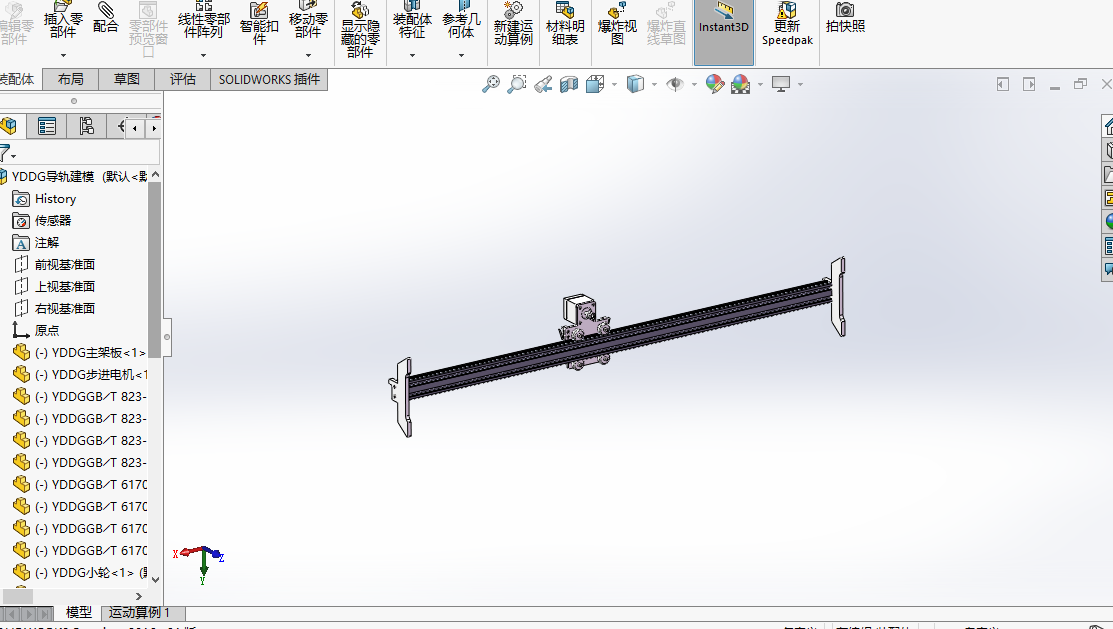Select the Zoom to Area tool
Screen dimensions: 1113x629
[x=517, y=84]
